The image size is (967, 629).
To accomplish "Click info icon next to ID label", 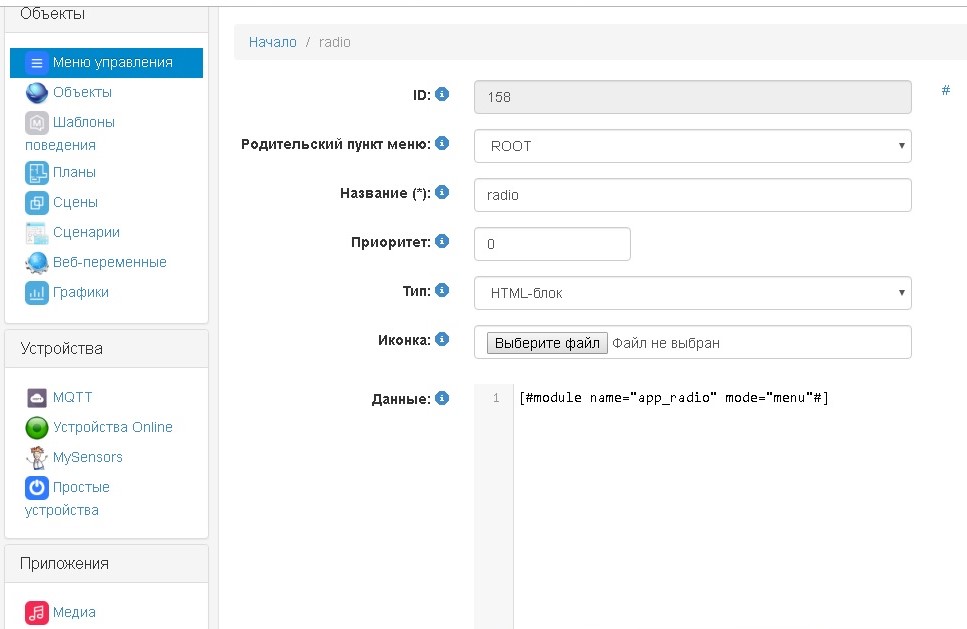I will pos(442,94).
